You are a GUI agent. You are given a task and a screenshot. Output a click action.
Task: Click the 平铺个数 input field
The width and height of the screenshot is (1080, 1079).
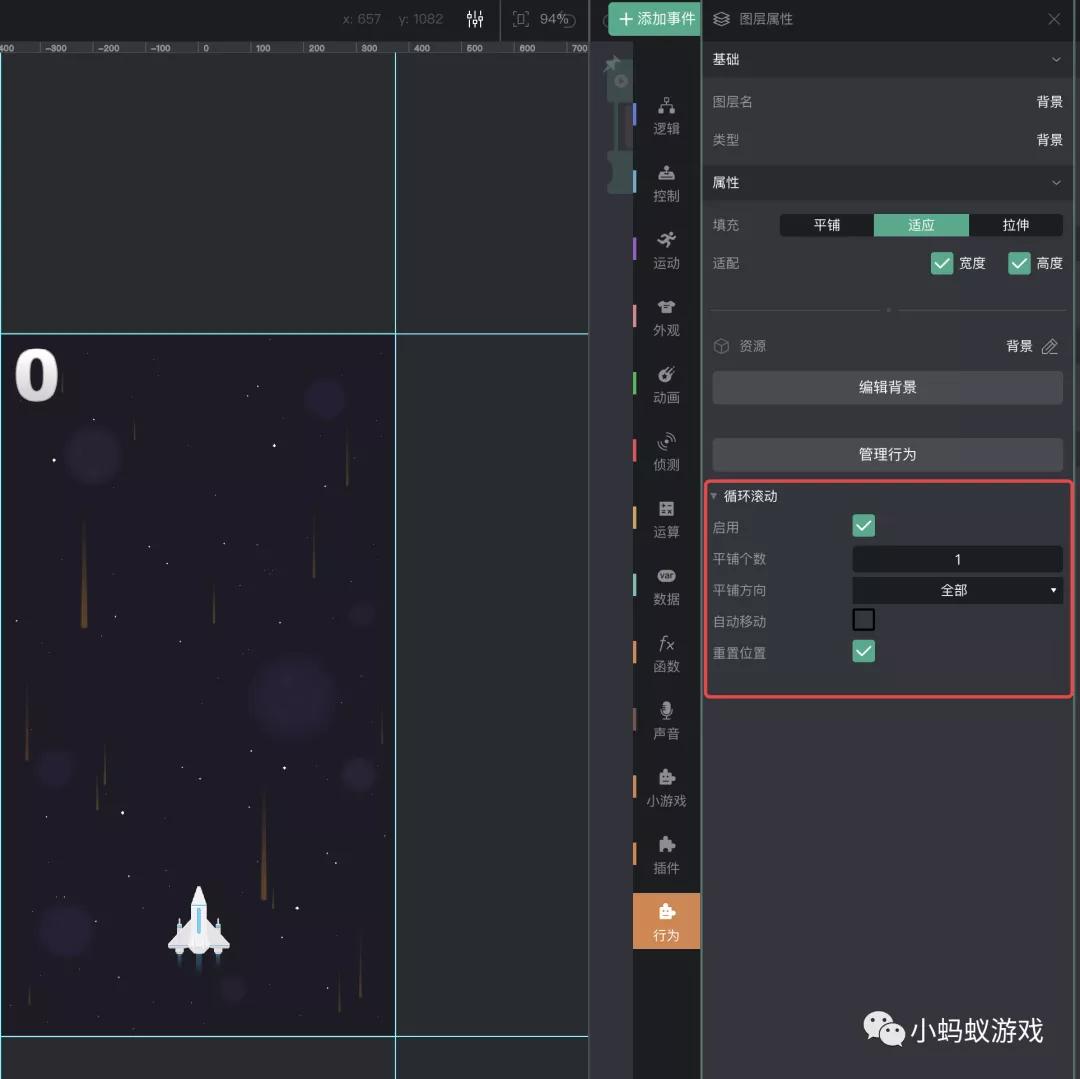click(x=956, y=558)
